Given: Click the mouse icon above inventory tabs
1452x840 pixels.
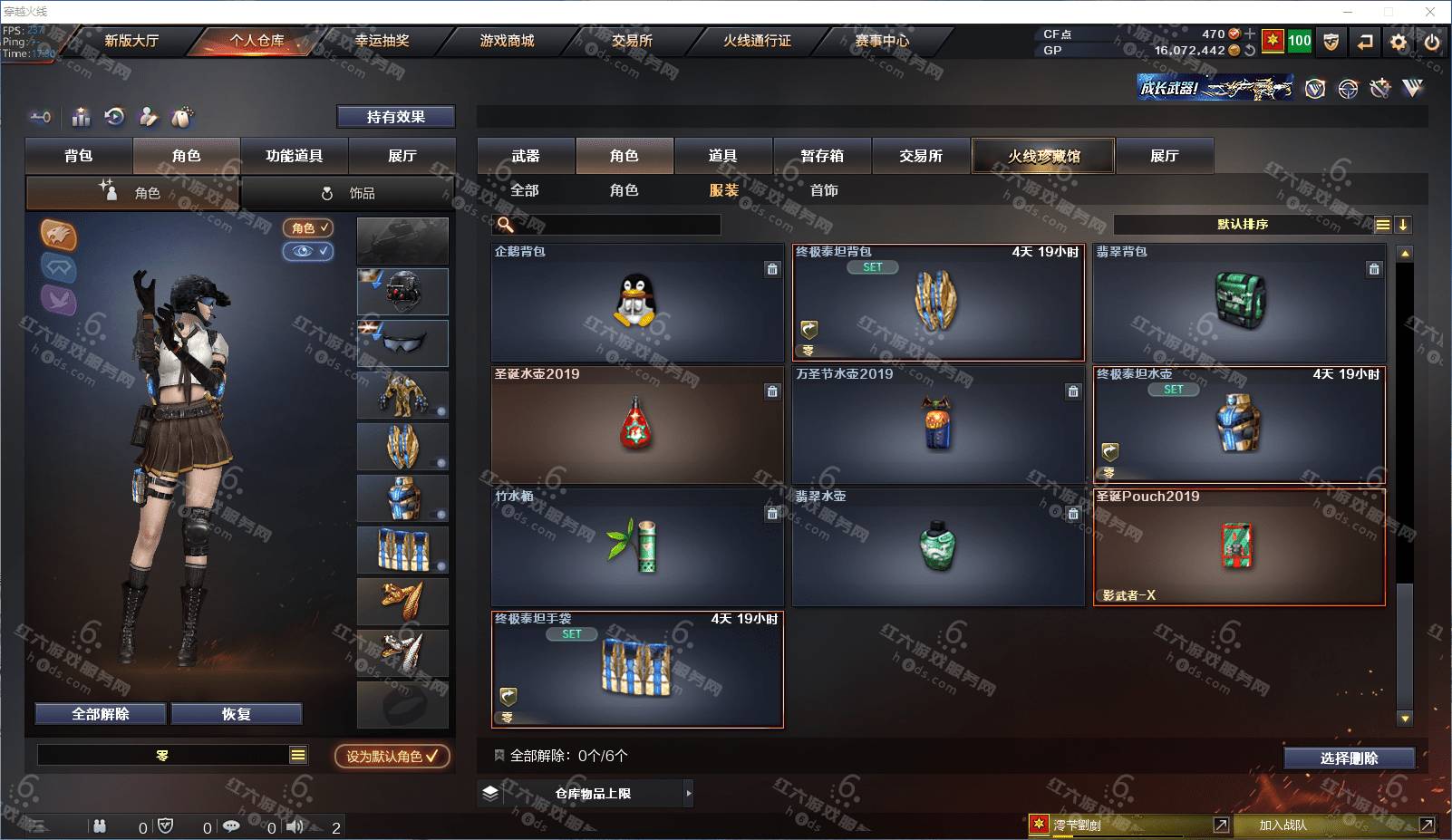Looking at the screenshot, I should (182, 117).
